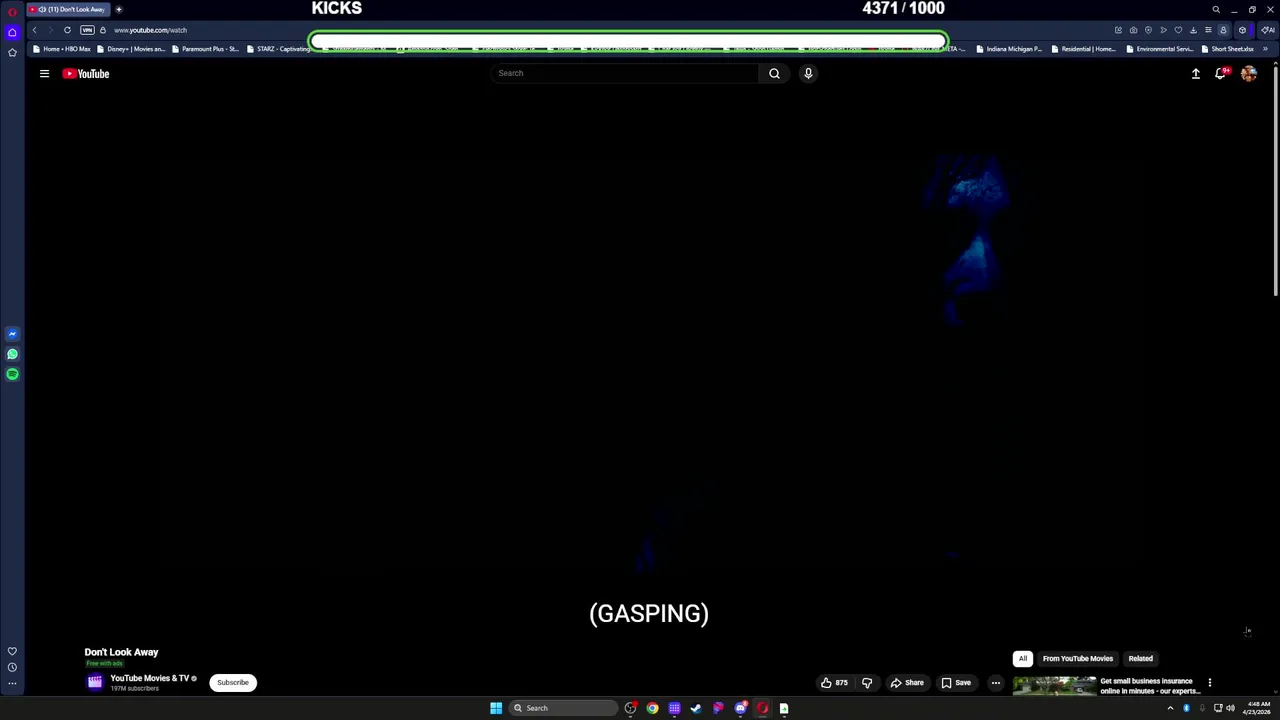
Task: View site info via lock icon
Action: [x=102, y=30]
